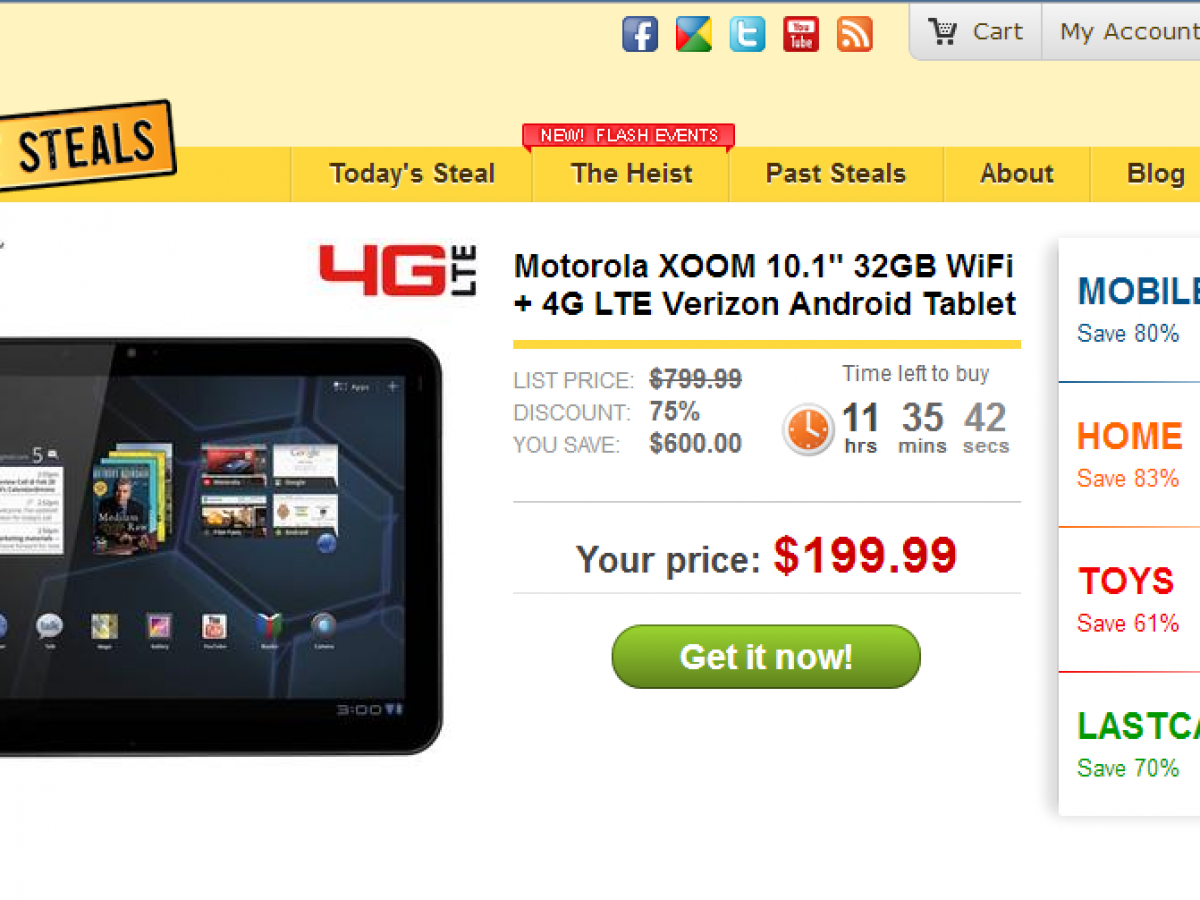This screenshot has width=1200, height=900.
Task: View Past Steals tab
Action: (x=836, y=174)
